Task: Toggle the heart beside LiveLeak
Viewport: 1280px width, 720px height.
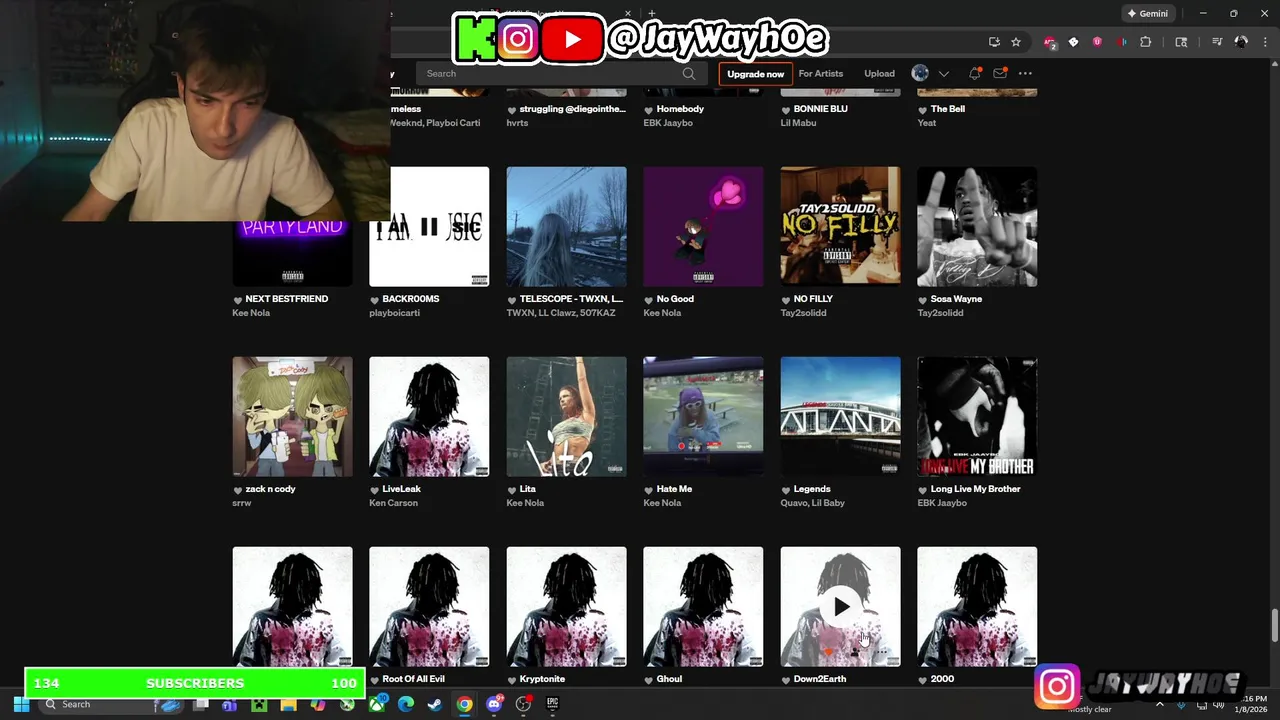Action: pos(375,489)
